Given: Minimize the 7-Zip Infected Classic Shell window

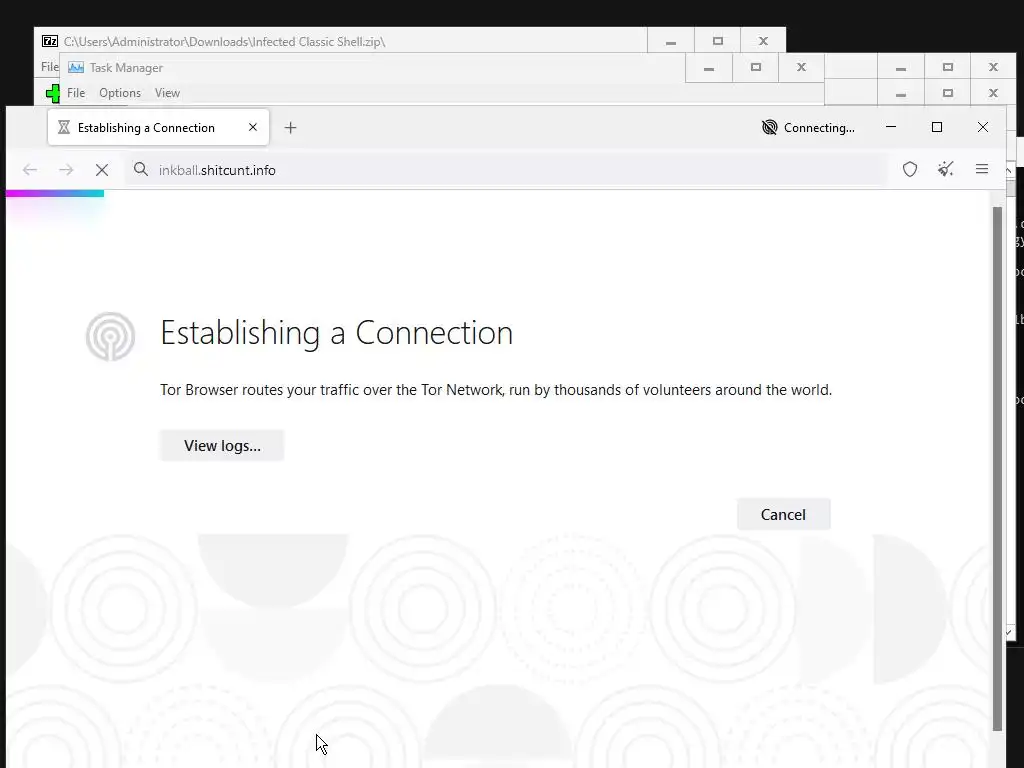Looking at the screenshot, I should tap(671, 41).
